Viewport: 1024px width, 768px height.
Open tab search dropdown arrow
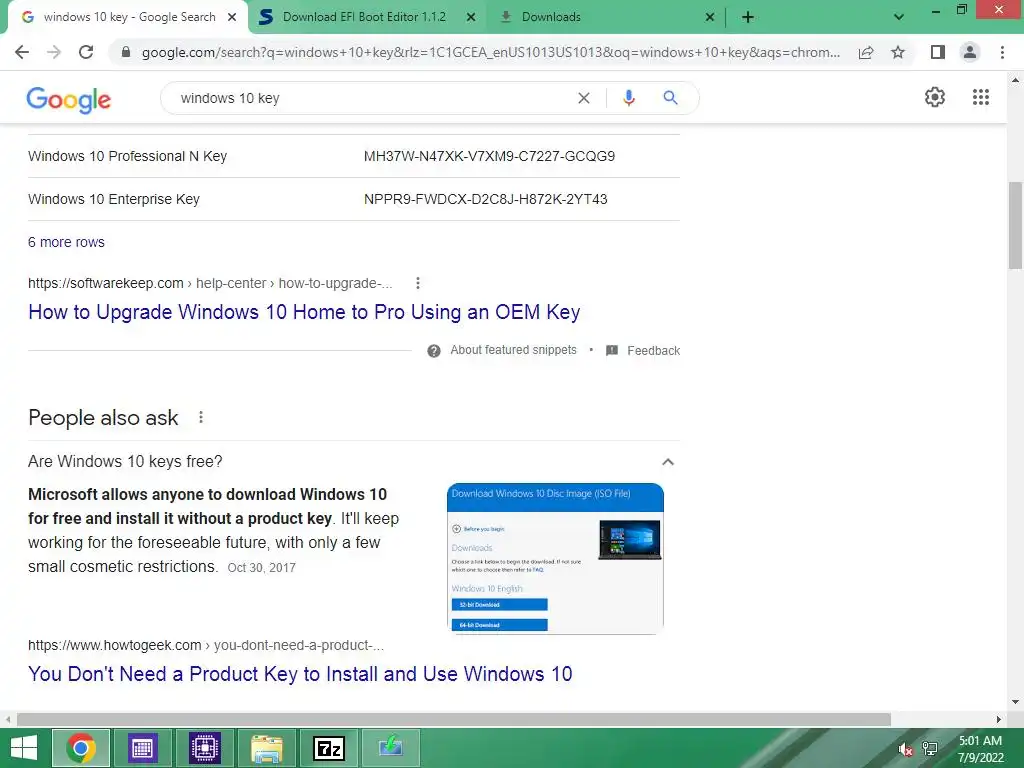coord(899,17)
